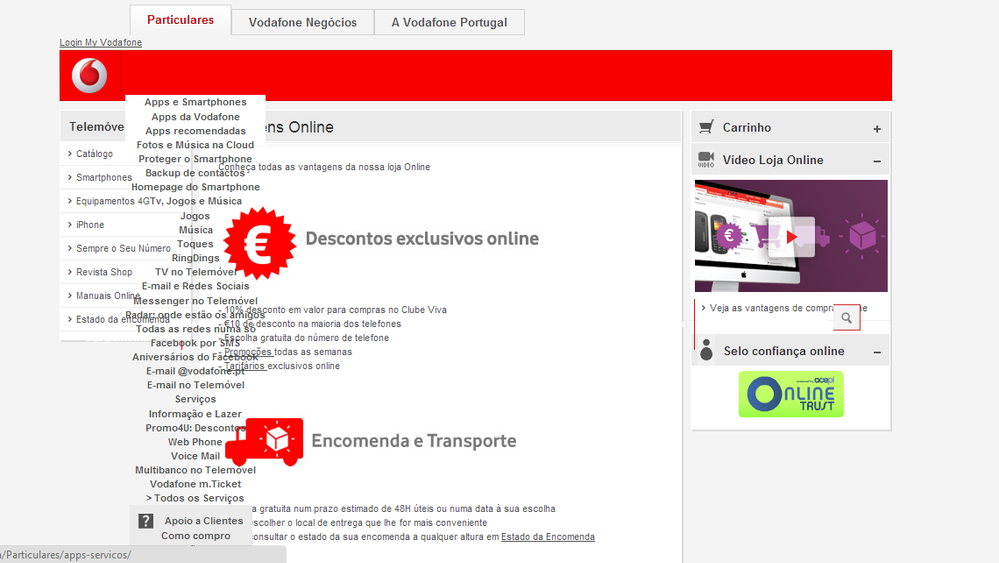The image size is (999, 563).
Task: Open iPhone in the left sidebar
Action: point(90,225)
